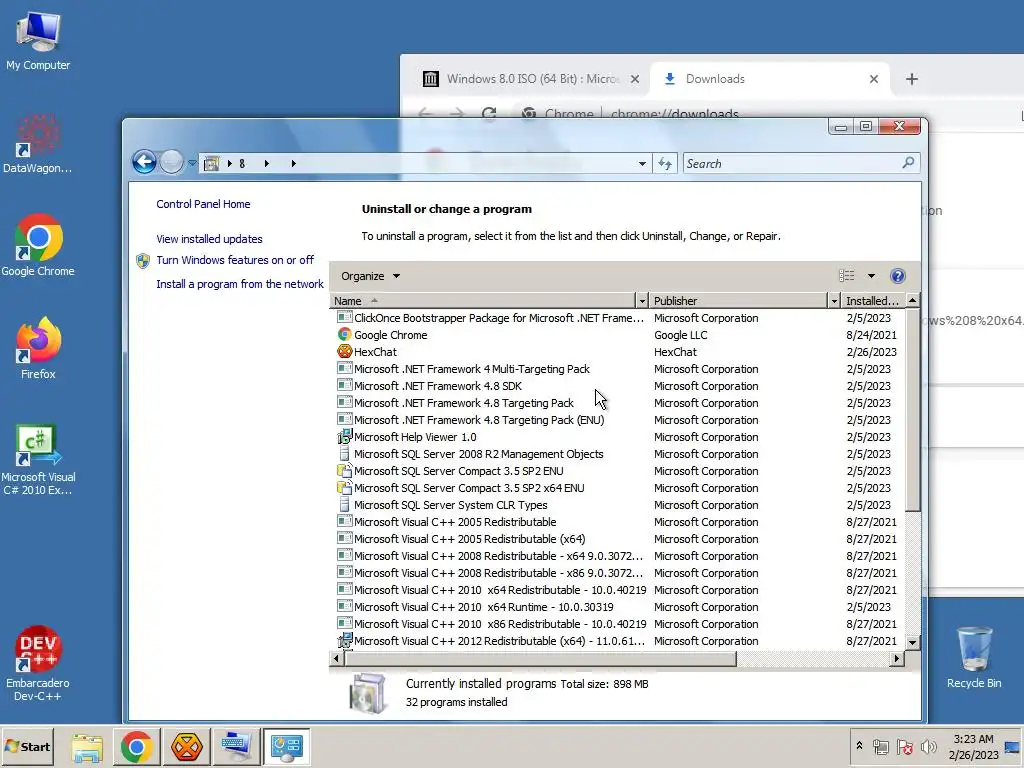Select Visual C++ 2010 x64 Runtime entry
1024x768 pixels.
tap(618, 607)
